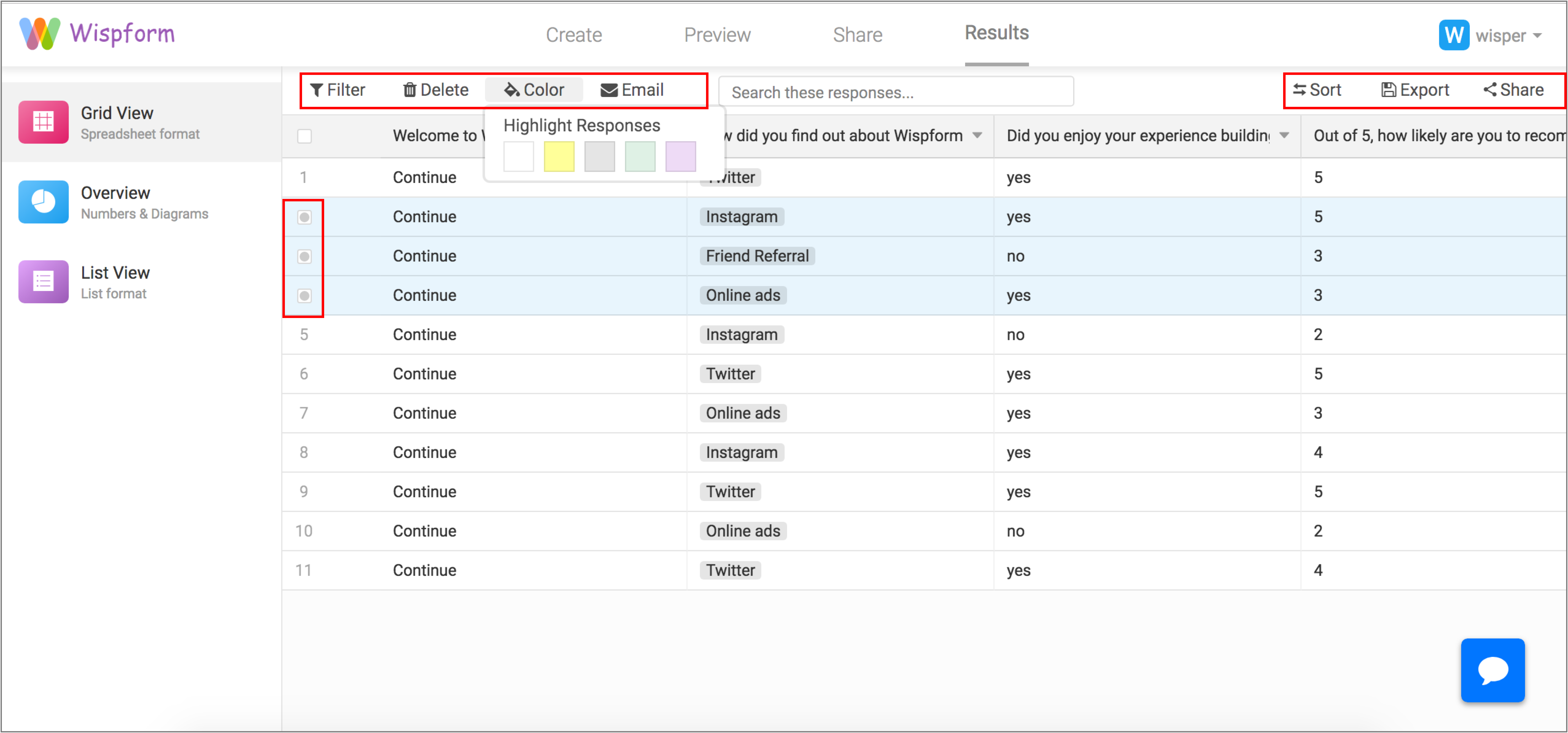Viewport: 1568px width, 733px height.
Task: Select Overview Numbers & Diagrams
Action: tap(141, 202)
